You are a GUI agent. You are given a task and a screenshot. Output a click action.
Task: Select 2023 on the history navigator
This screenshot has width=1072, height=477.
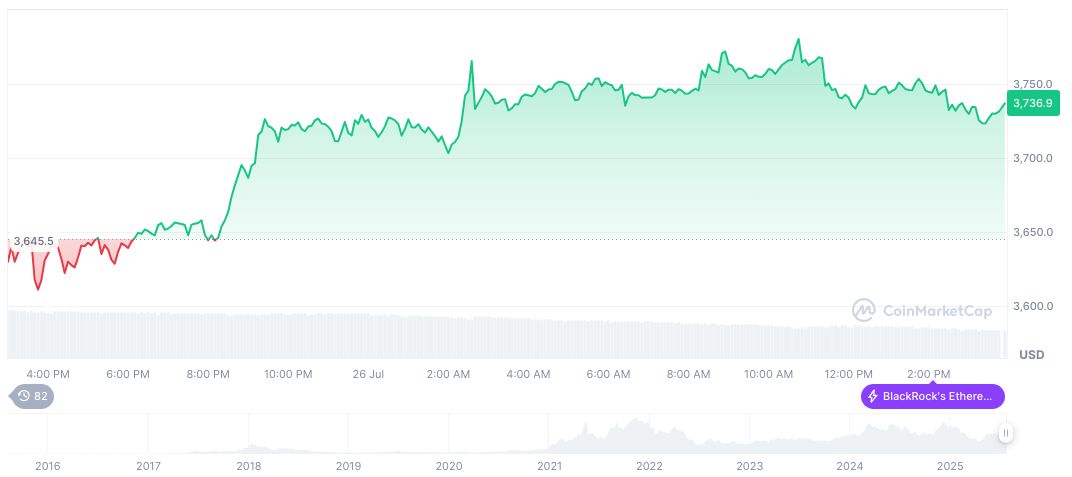tap(750, 466)
